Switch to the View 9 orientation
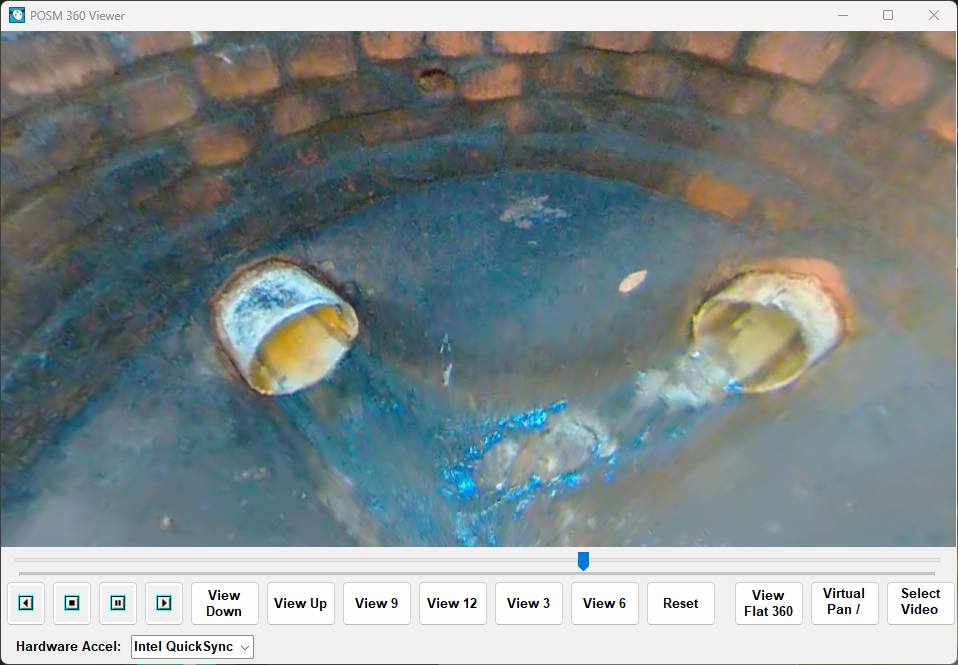958x665 pixels. [x=376, y=603]
